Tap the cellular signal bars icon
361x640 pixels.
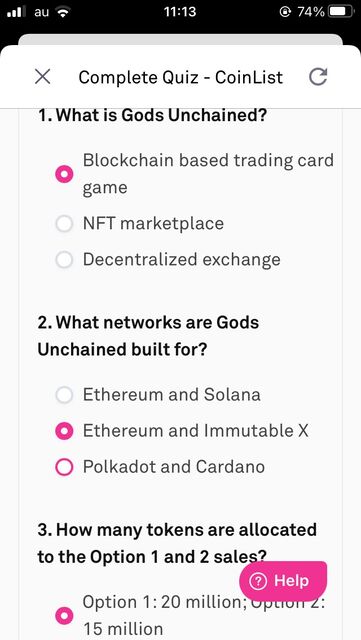[x=16, y=12]
